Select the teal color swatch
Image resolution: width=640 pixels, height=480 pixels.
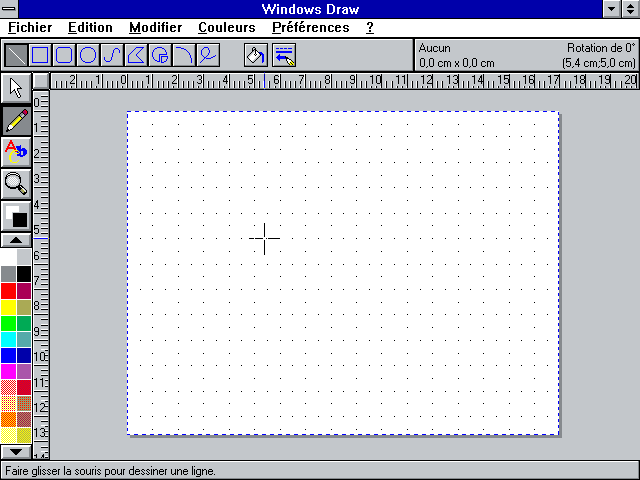click(x=24, y=339)
